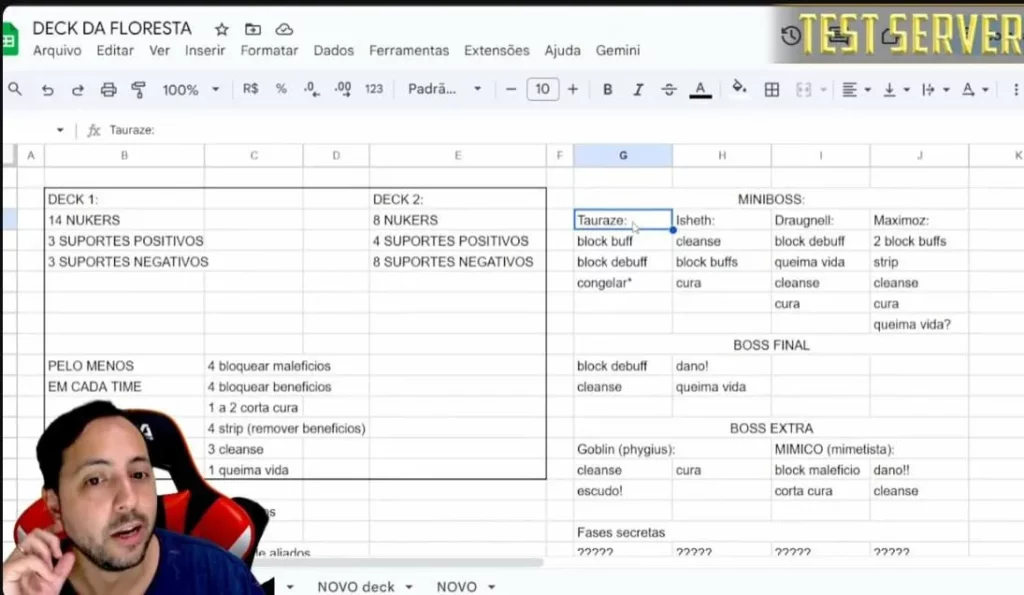Screen dimensions: 1024x595
Task: Star the DECK DA FLORESTA document
Action: point(222,29)
